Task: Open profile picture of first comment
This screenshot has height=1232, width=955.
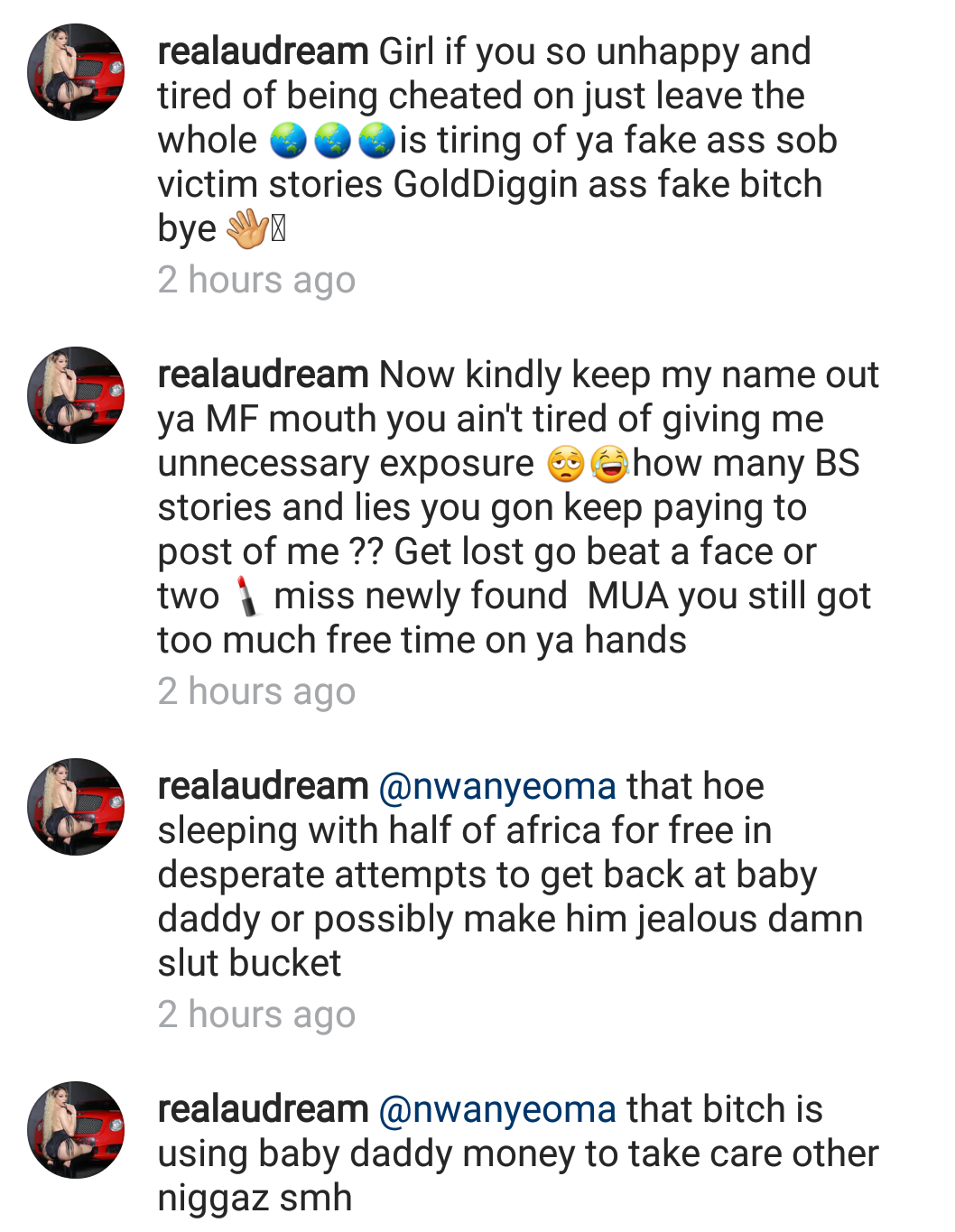Action: pyautogui.click(x=76, y=72)
